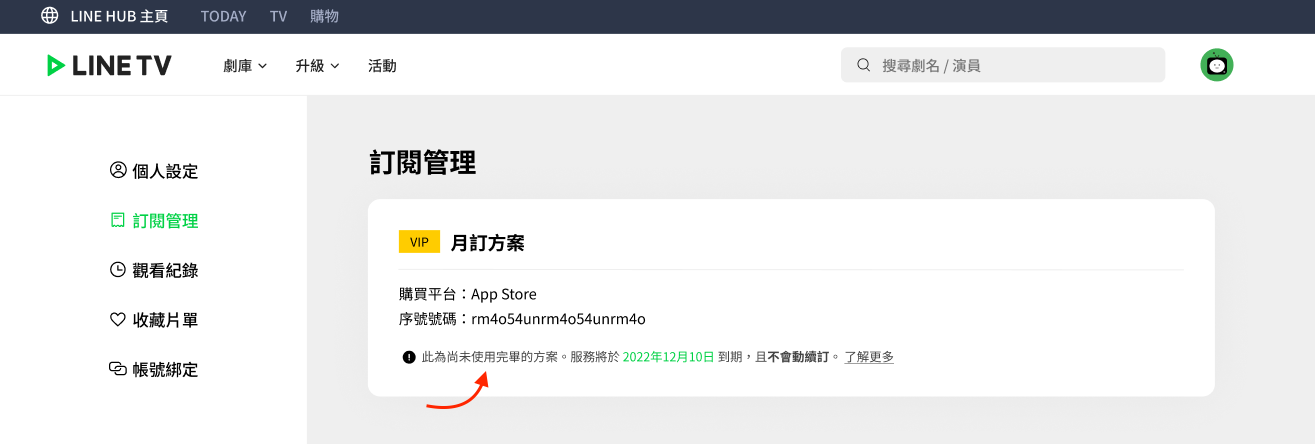The width and height of the screenshot is (1315, 444).
Task: Click serial number rm4o54unrm4o54unrm4o
Action: pos(558,319)
